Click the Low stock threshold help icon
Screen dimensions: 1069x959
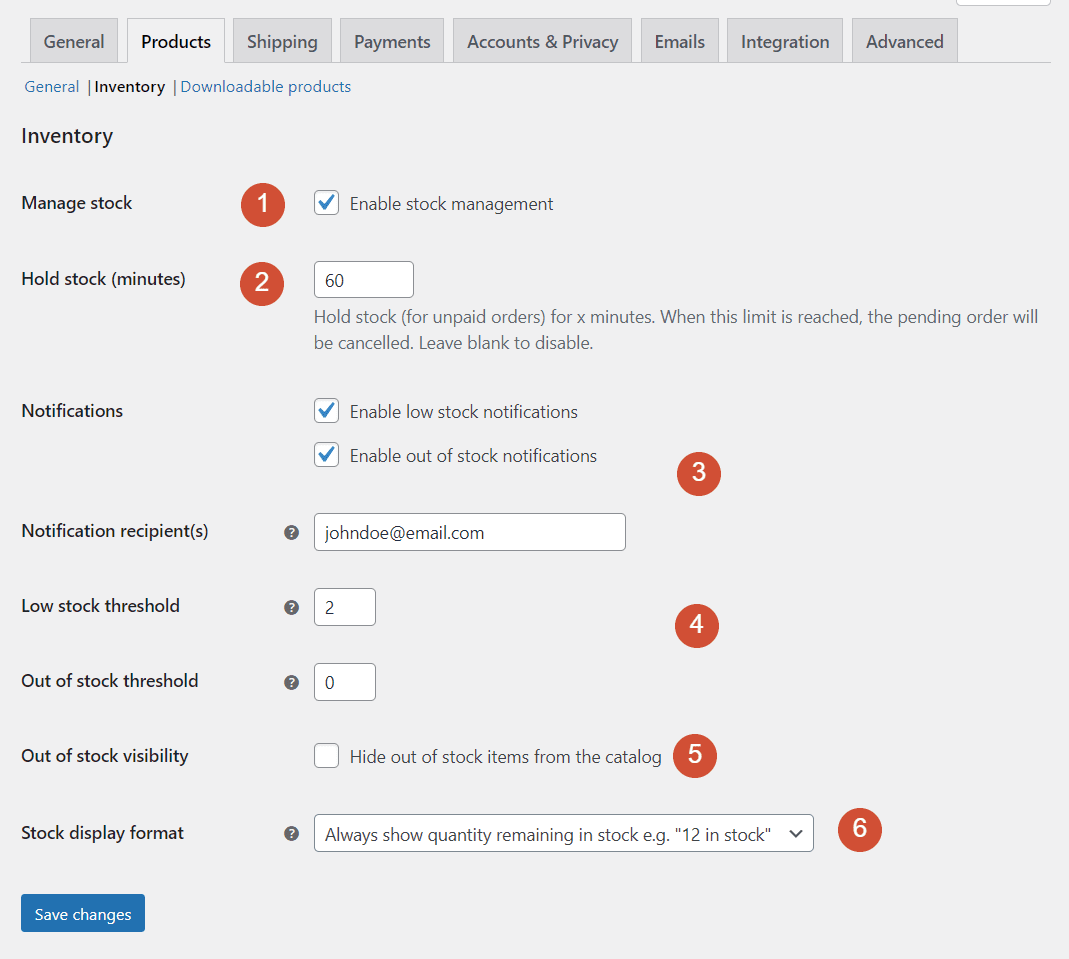click(x=291, y=607)
